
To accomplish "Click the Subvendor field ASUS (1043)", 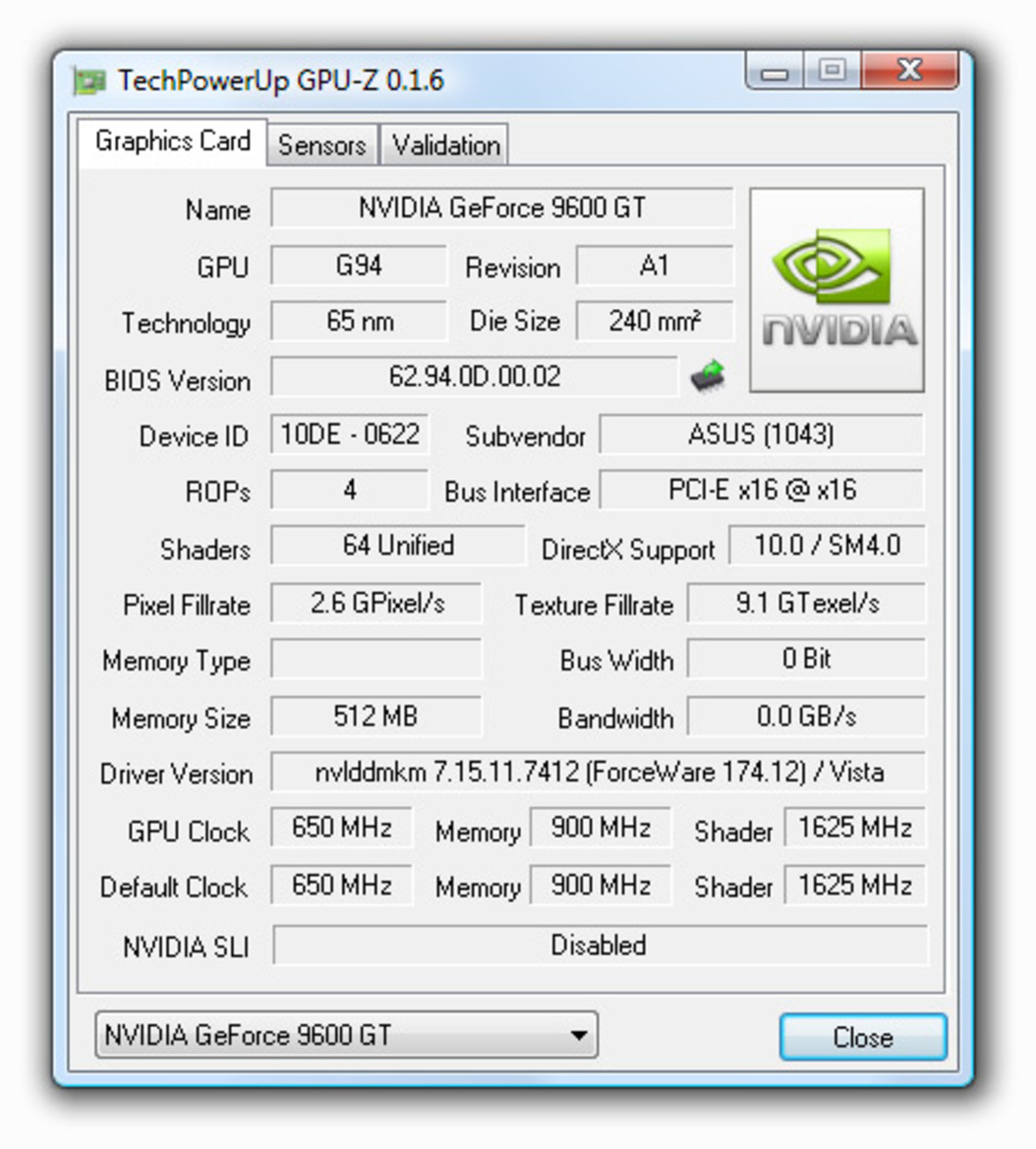I will [x=761, y=434].
